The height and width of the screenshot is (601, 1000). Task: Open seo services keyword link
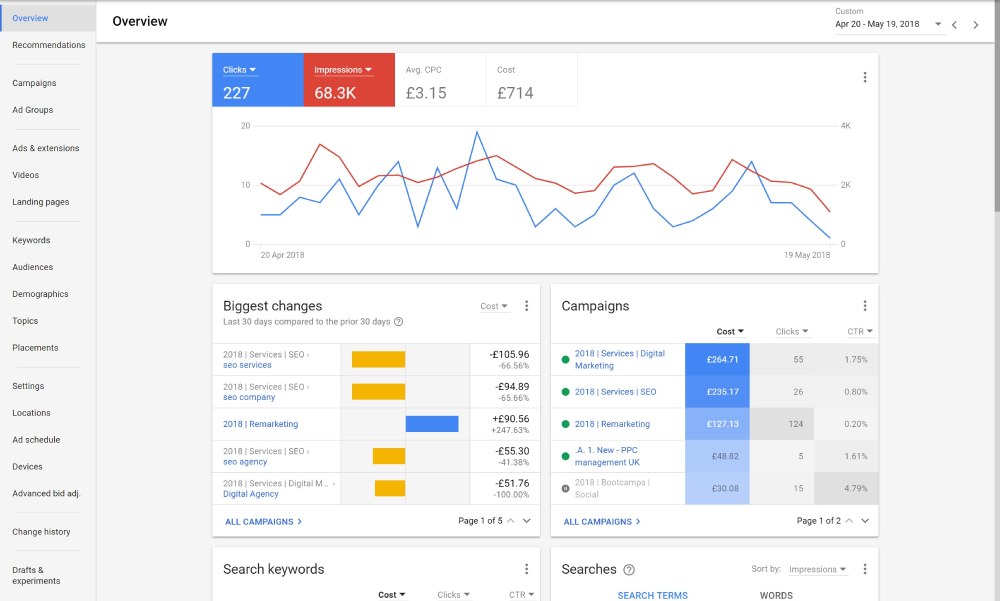pos(247,366)
